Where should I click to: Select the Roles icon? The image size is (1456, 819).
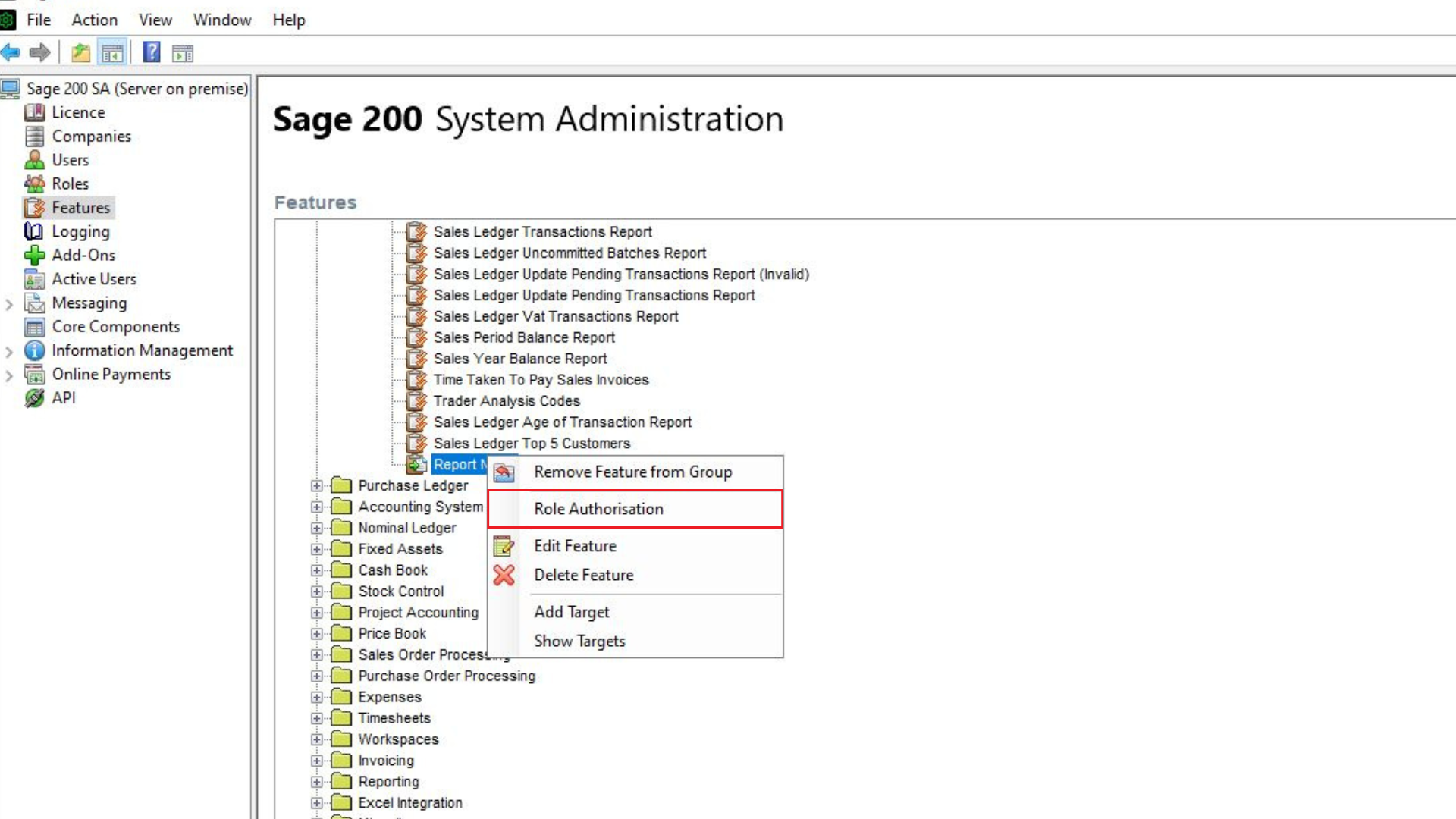tap(35, 184)
